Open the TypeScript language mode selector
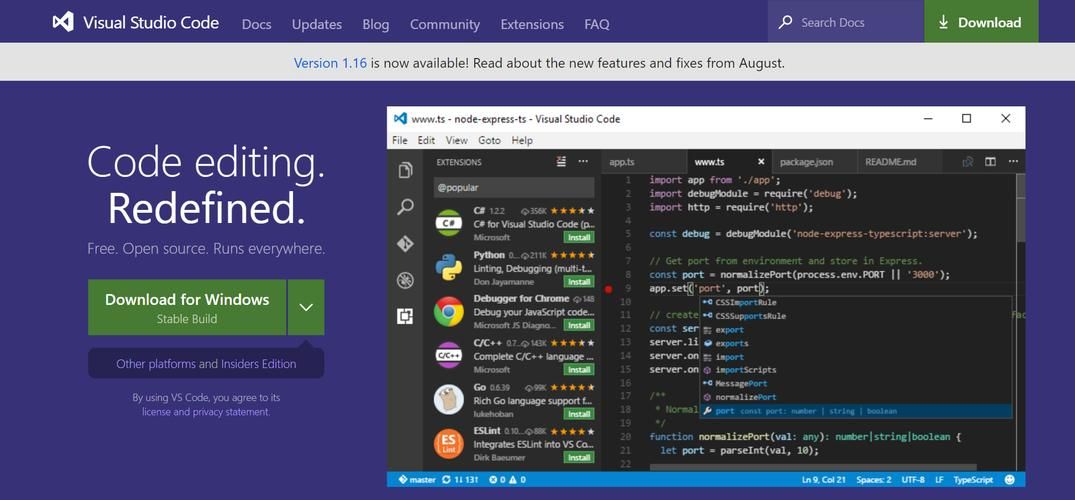The width and height of the screenshot is (1075, 500). click(x=973, y=480)
